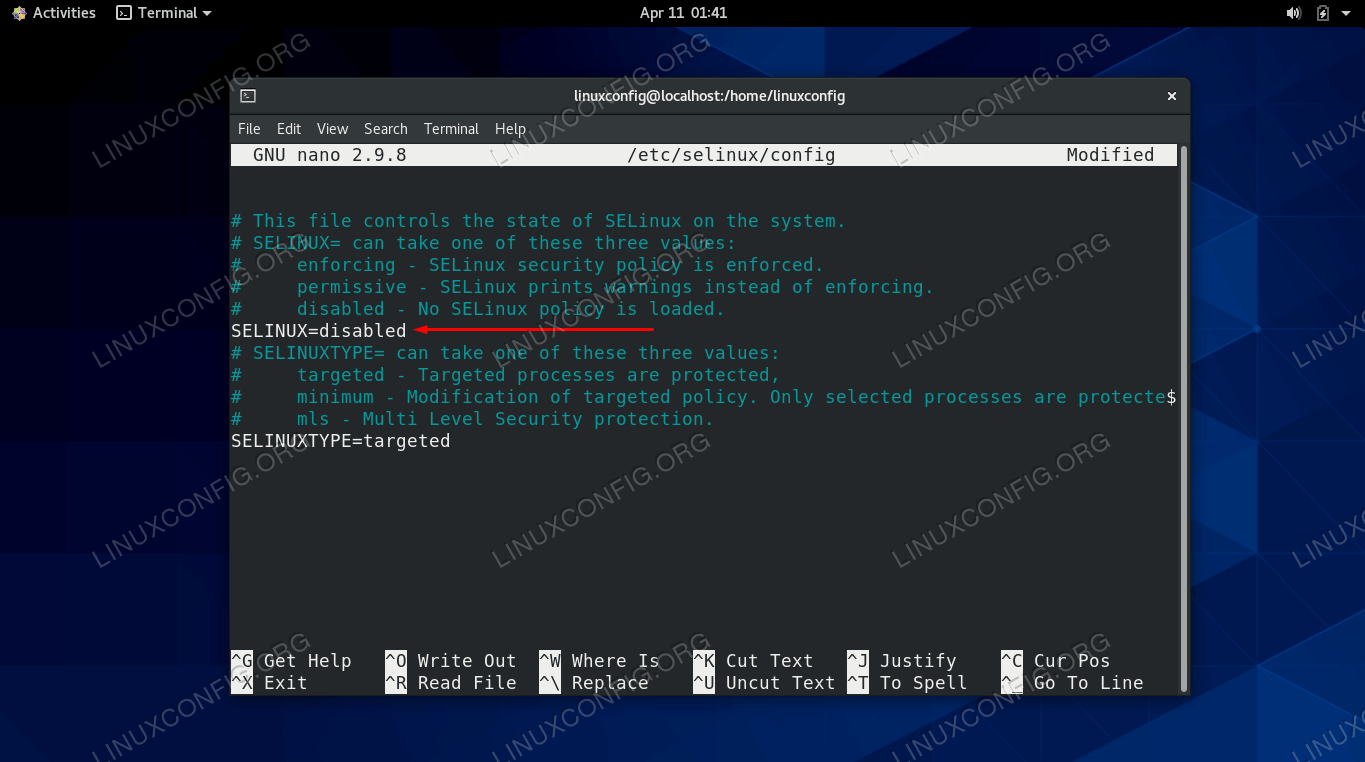Viewport: 1365px width, 762px height.
Task: Open the Help menu
Action: pos(510,129)
